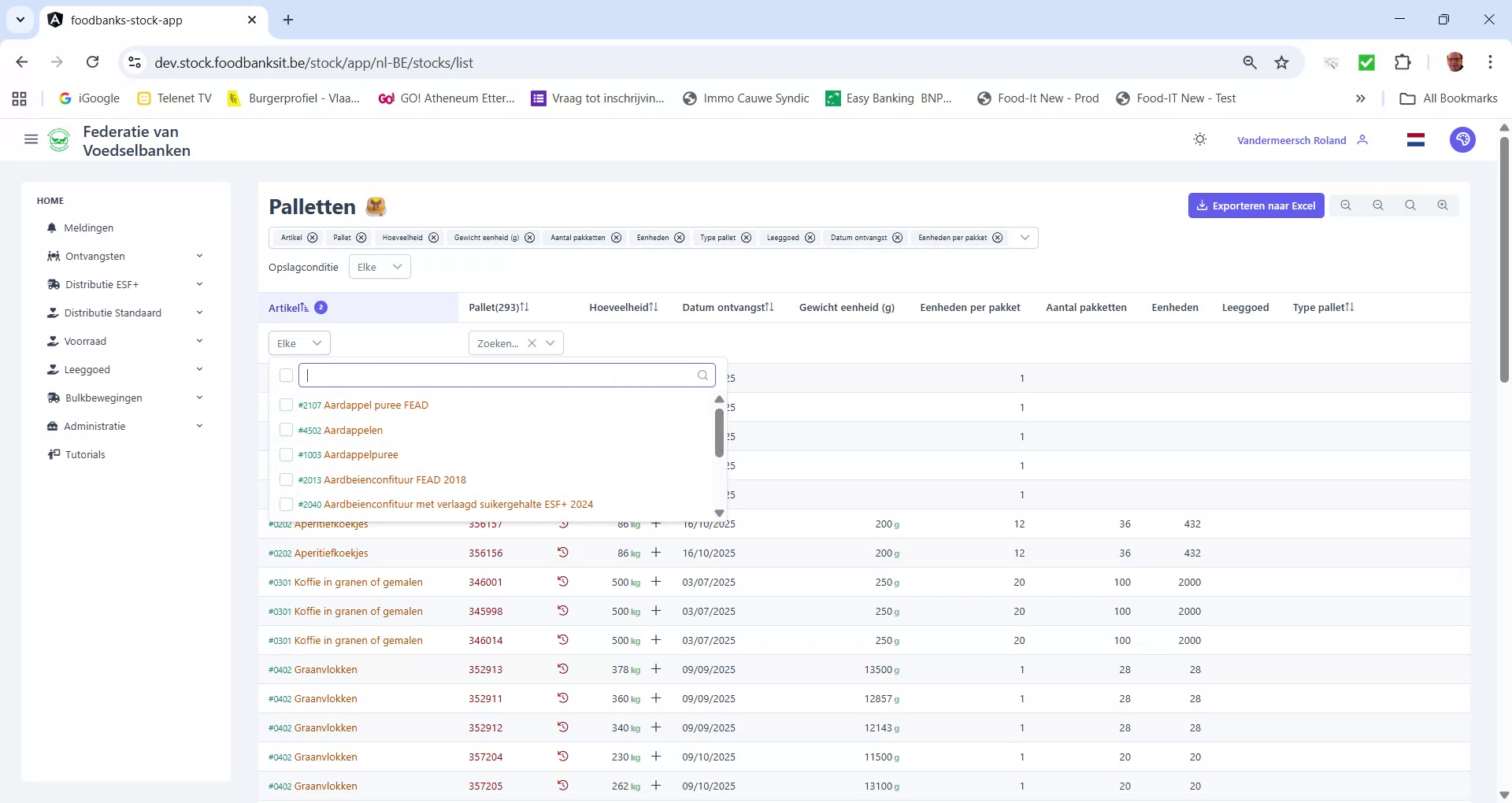Open the theme palette picker
The image size is (1512, 803).
tap(1462, 139)
